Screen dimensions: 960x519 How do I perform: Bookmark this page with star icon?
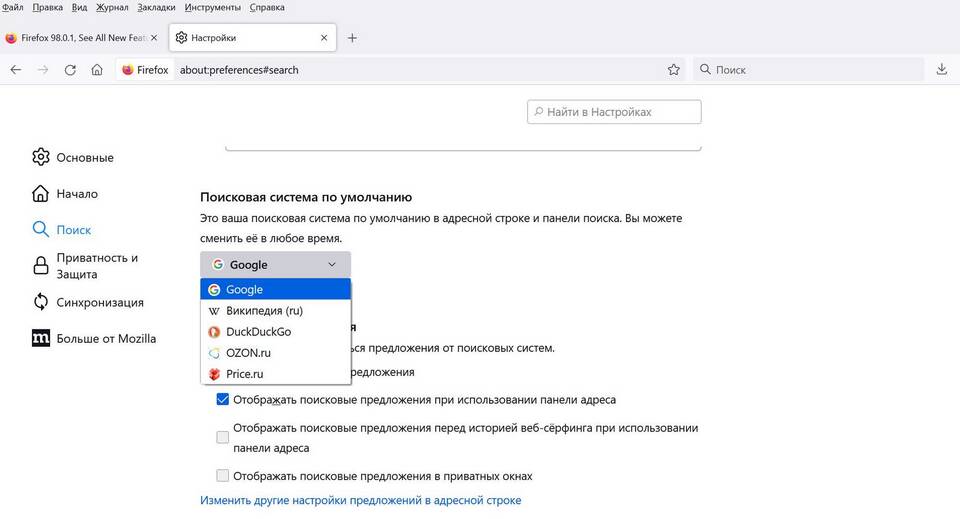674,70
